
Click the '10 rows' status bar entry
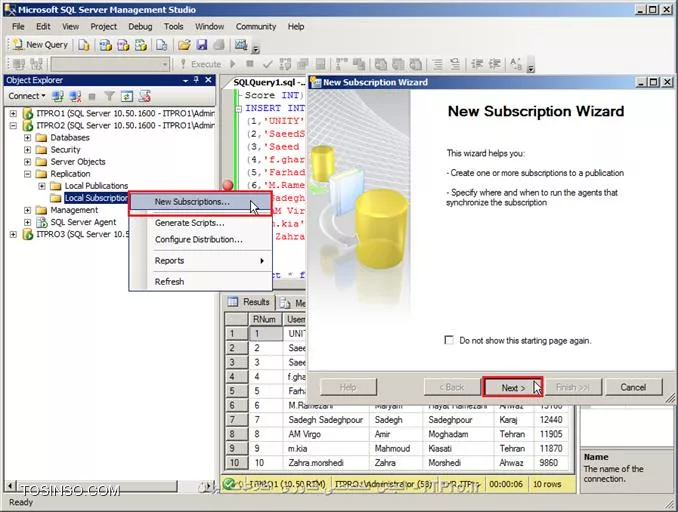pyautogui.click(x=547, y=484)
